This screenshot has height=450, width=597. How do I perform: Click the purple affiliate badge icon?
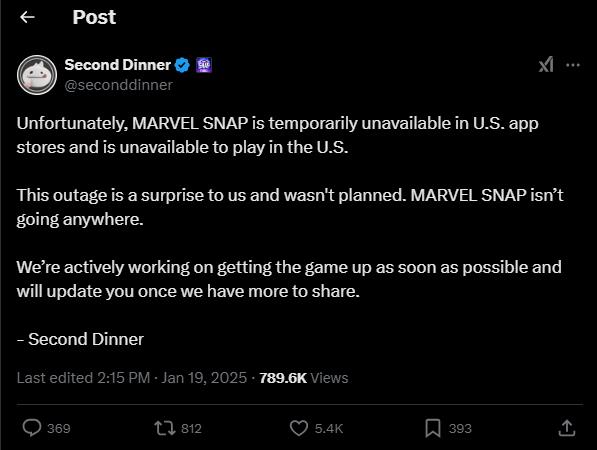204,65
